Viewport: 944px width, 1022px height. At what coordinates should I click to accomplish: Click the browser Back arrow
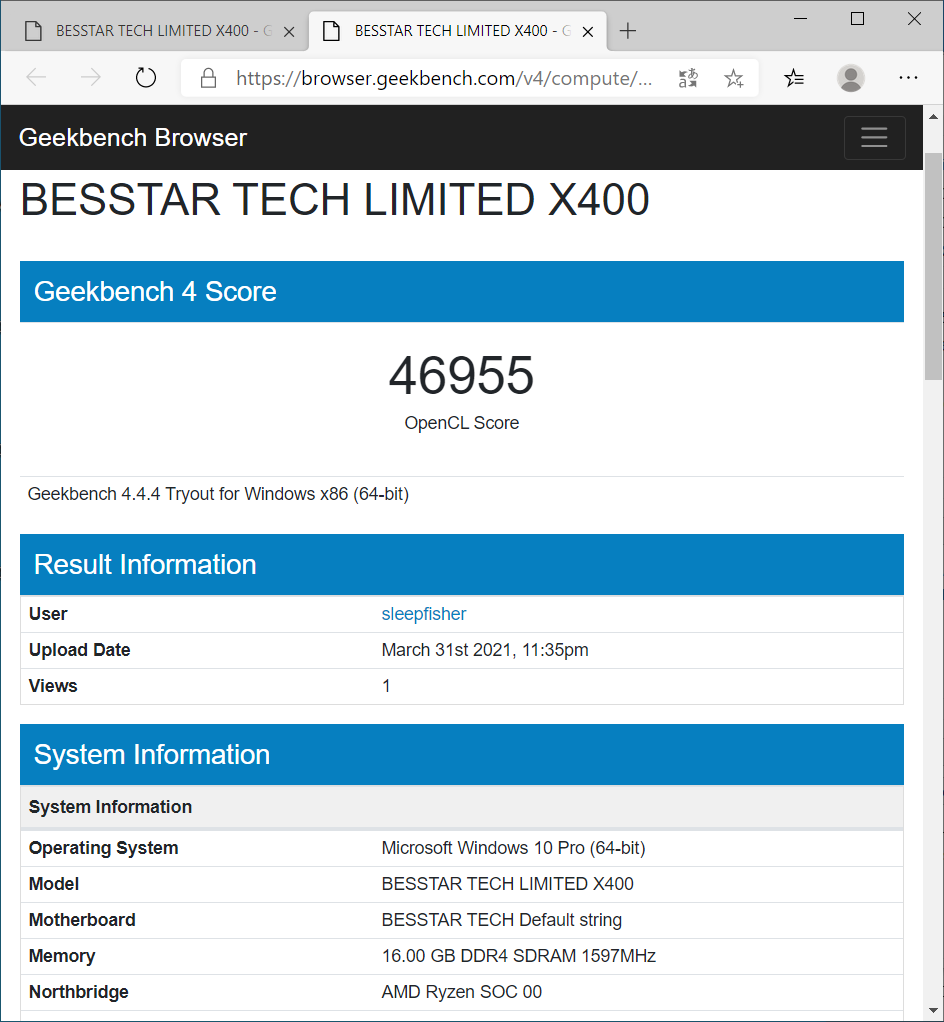click(x=37, y=78)
